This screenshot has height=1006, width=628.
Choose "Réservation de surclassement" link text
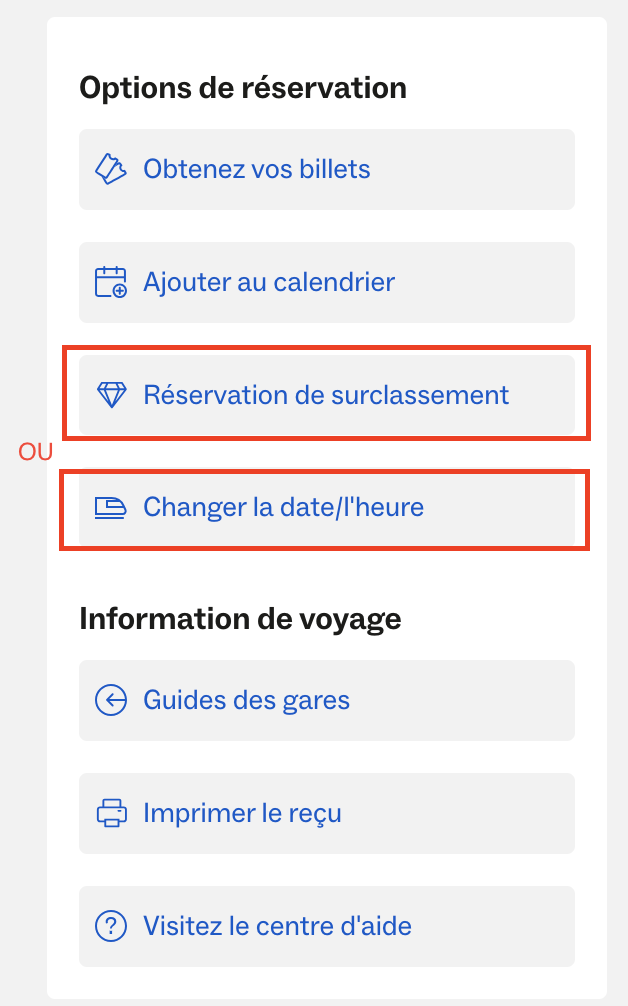[x=326, y=395]
